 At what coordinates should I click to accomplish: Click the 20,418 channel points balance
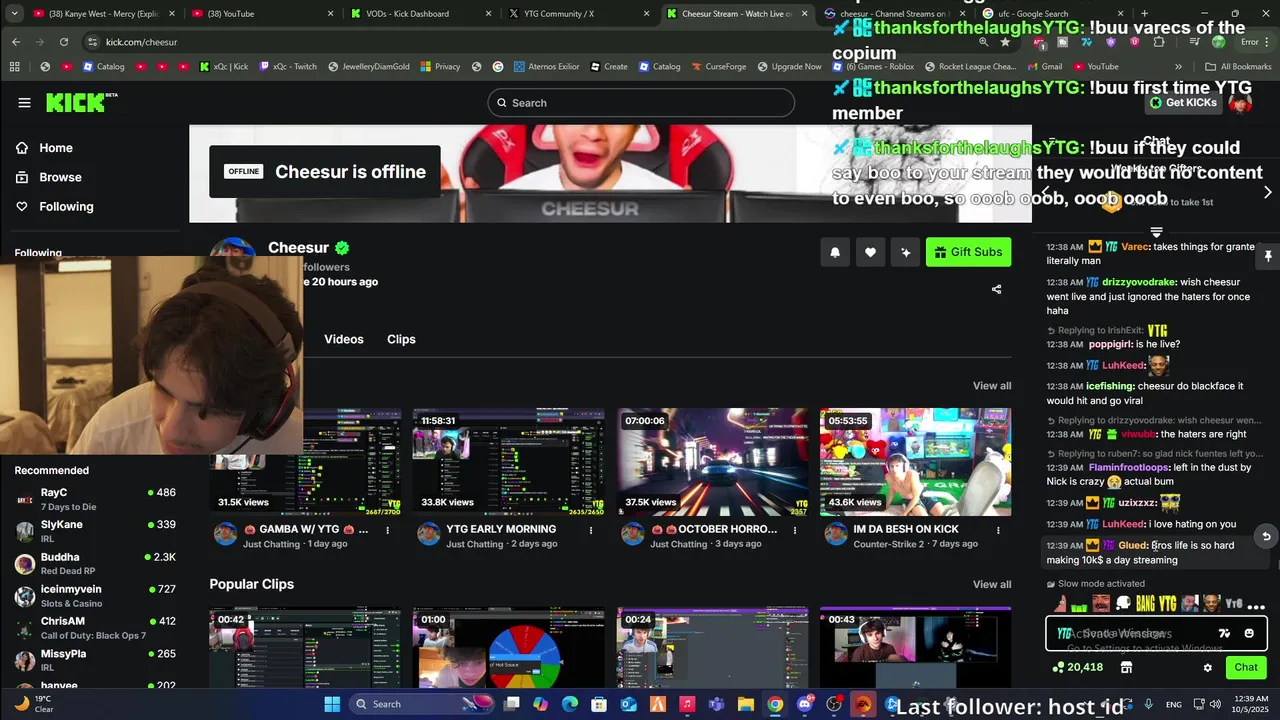tap(1078, 667)
